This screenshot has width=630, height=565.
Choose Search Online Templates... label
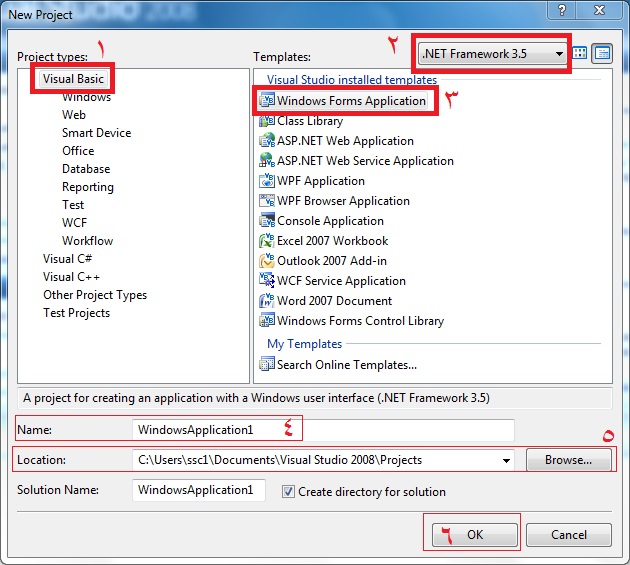pyautogui.click(x=347, y=364)
